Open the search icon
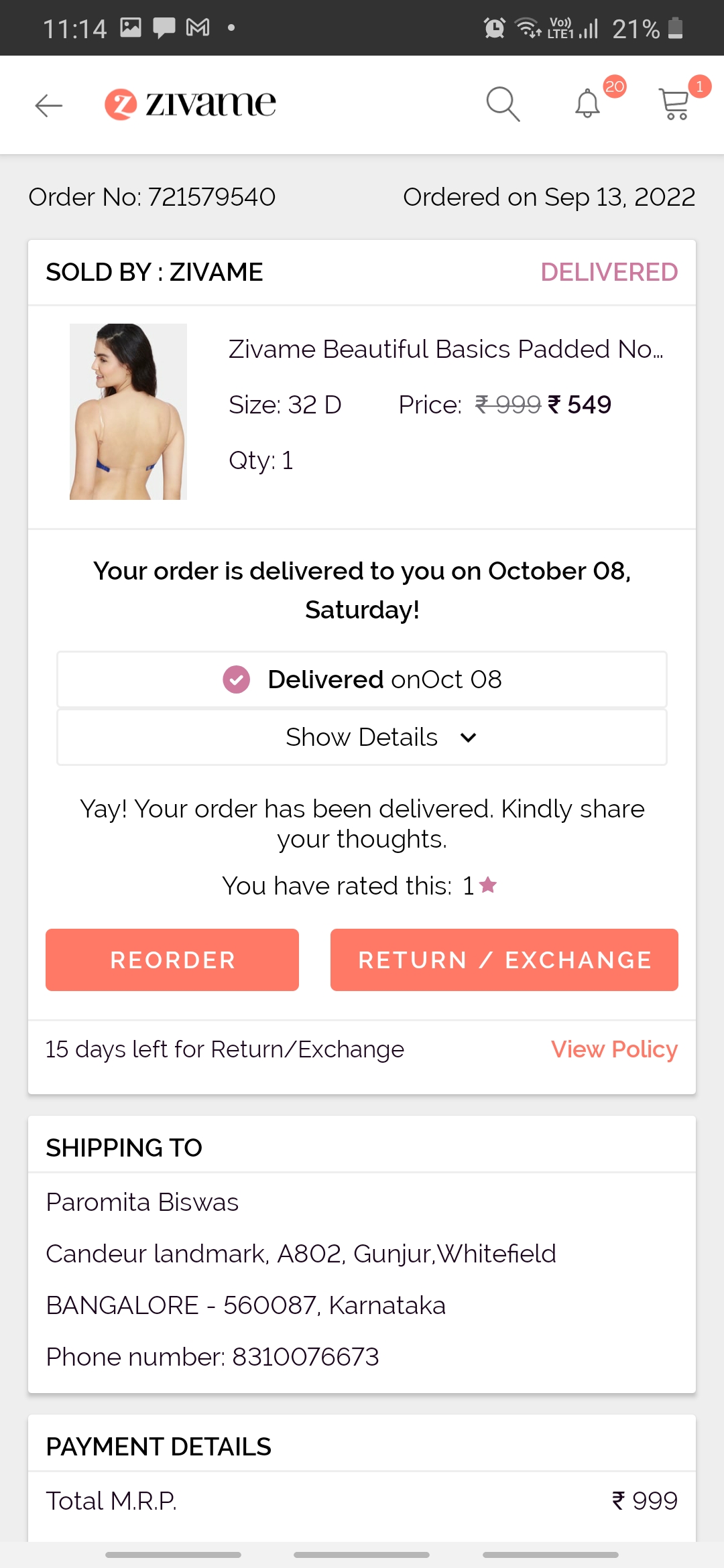 click(x=503, y=105)
